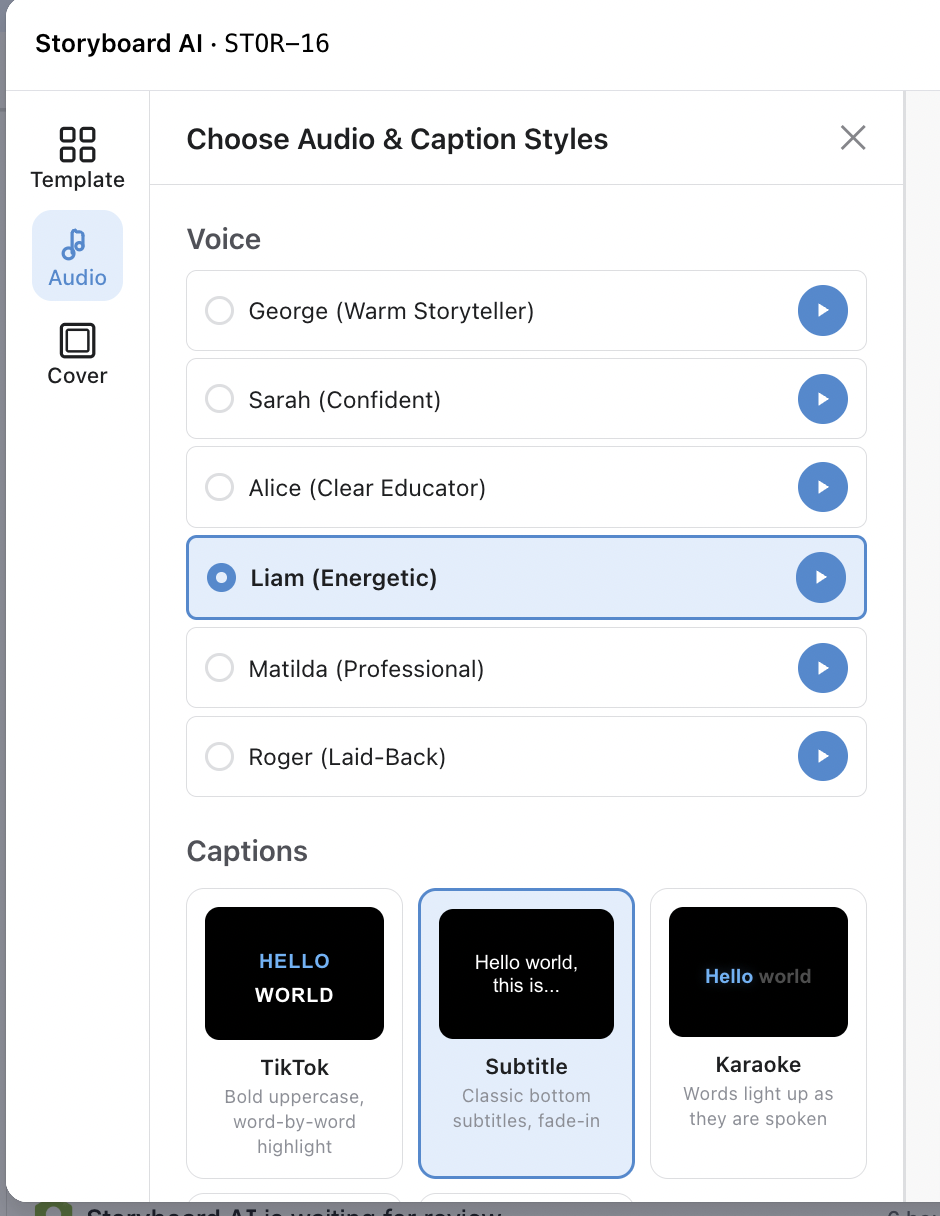Click the Sarah (Confident) voice name
940x1216 pixels.
point(345,400)
